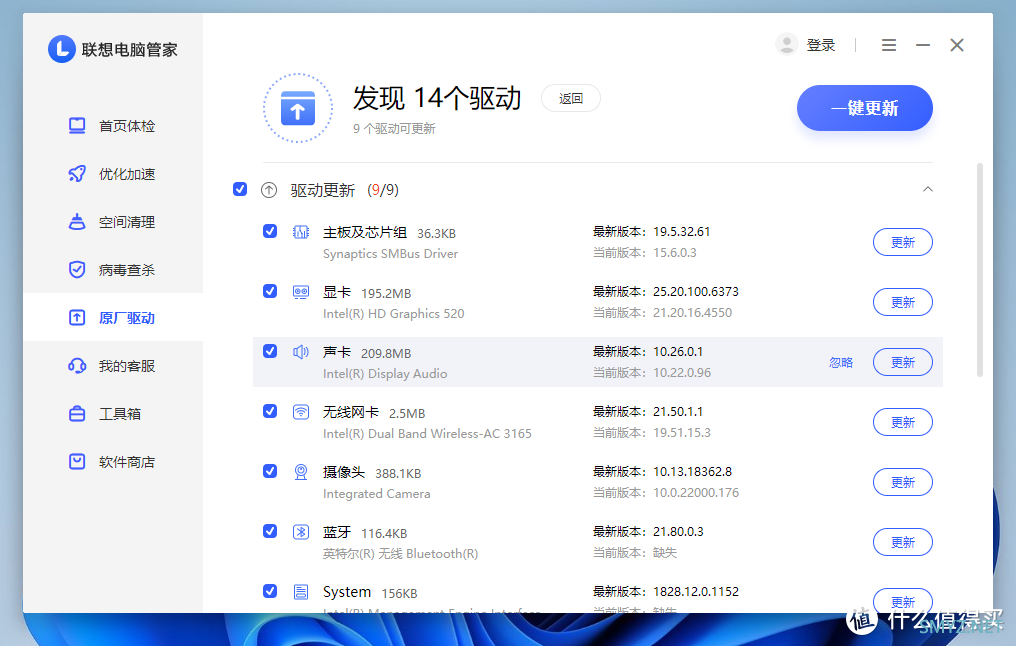This screenshot has width=1016, height=646.
Task: Open 首页体检 home checkup page
Action: tap(113, 126)
